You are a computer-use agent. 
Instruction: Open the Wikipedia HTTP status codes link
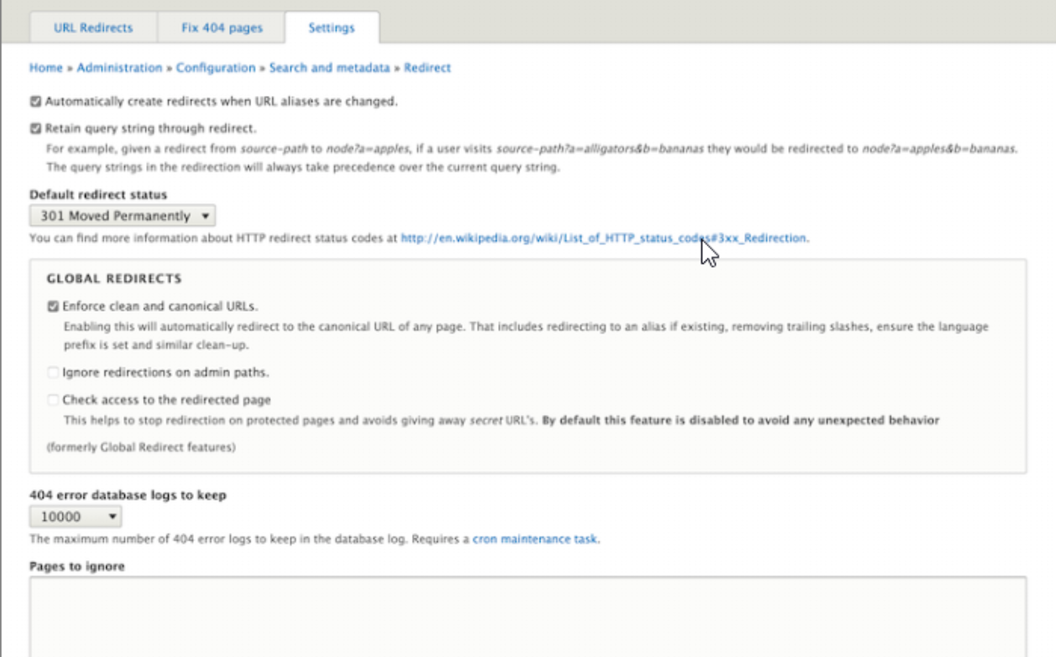(601, 239)
